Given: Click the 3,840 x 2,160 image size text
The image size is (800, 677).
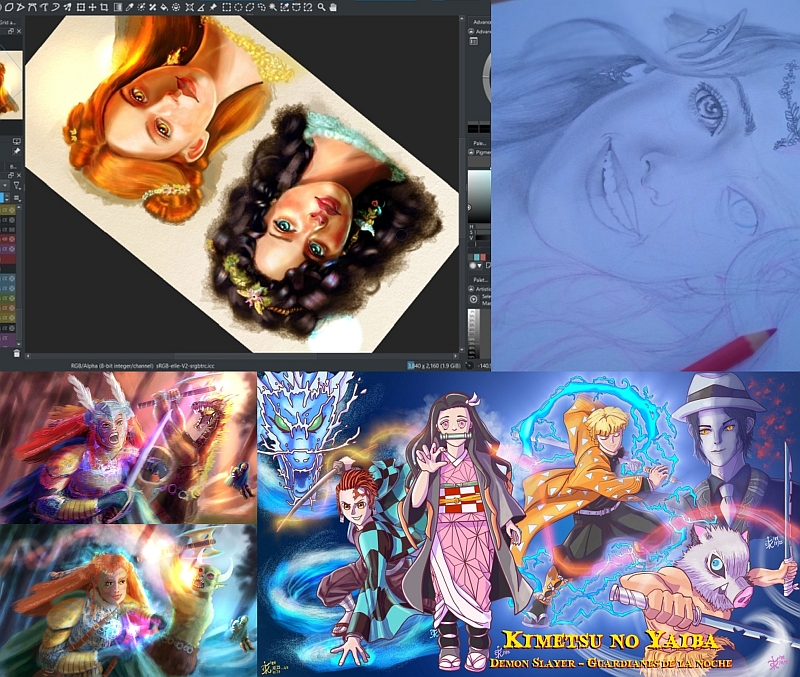Looking at the screenshot, I should point(435,365).
